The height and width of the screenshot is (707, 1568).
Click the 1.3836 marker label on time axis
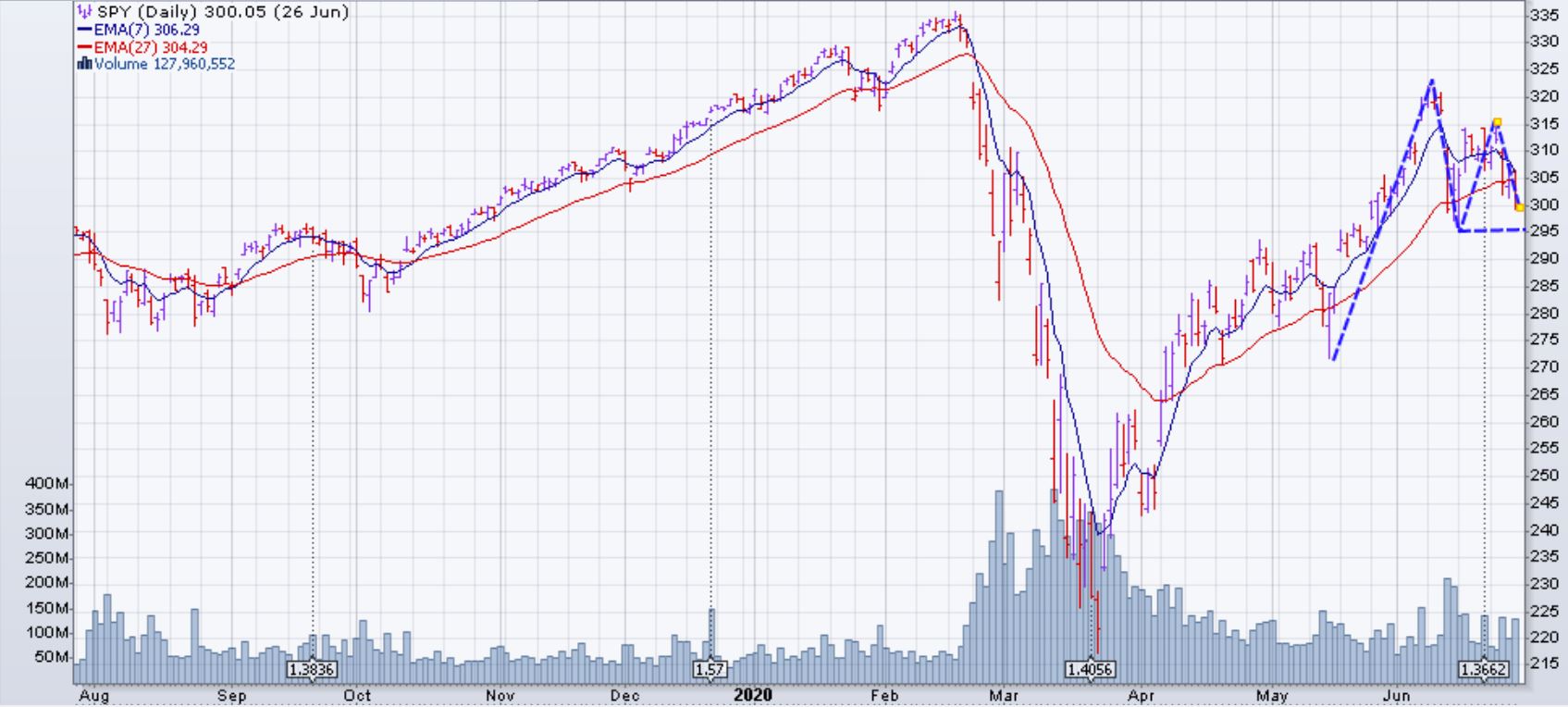tap(312, 669)
